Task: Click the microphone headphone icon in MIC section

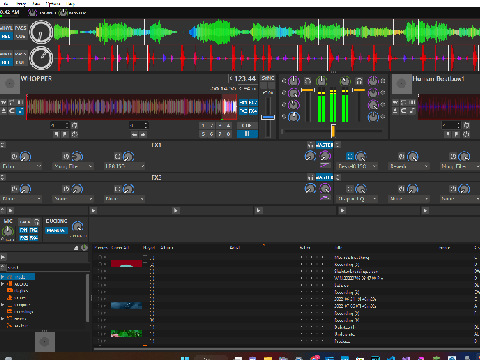Action: point(37,221)
